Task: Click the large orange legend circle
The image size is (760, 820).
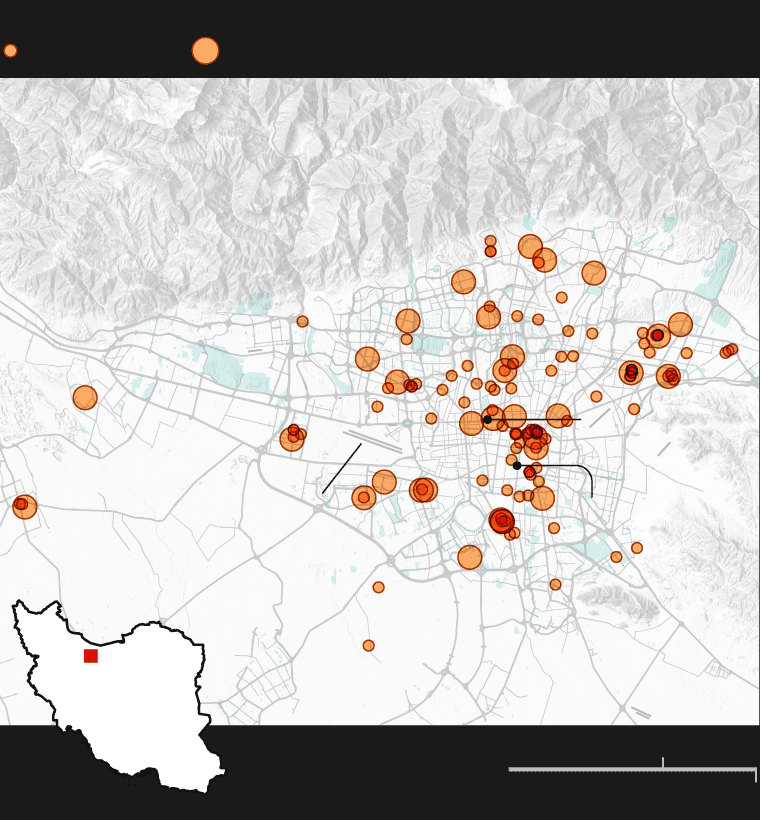Action: click(x=205, y=51)
